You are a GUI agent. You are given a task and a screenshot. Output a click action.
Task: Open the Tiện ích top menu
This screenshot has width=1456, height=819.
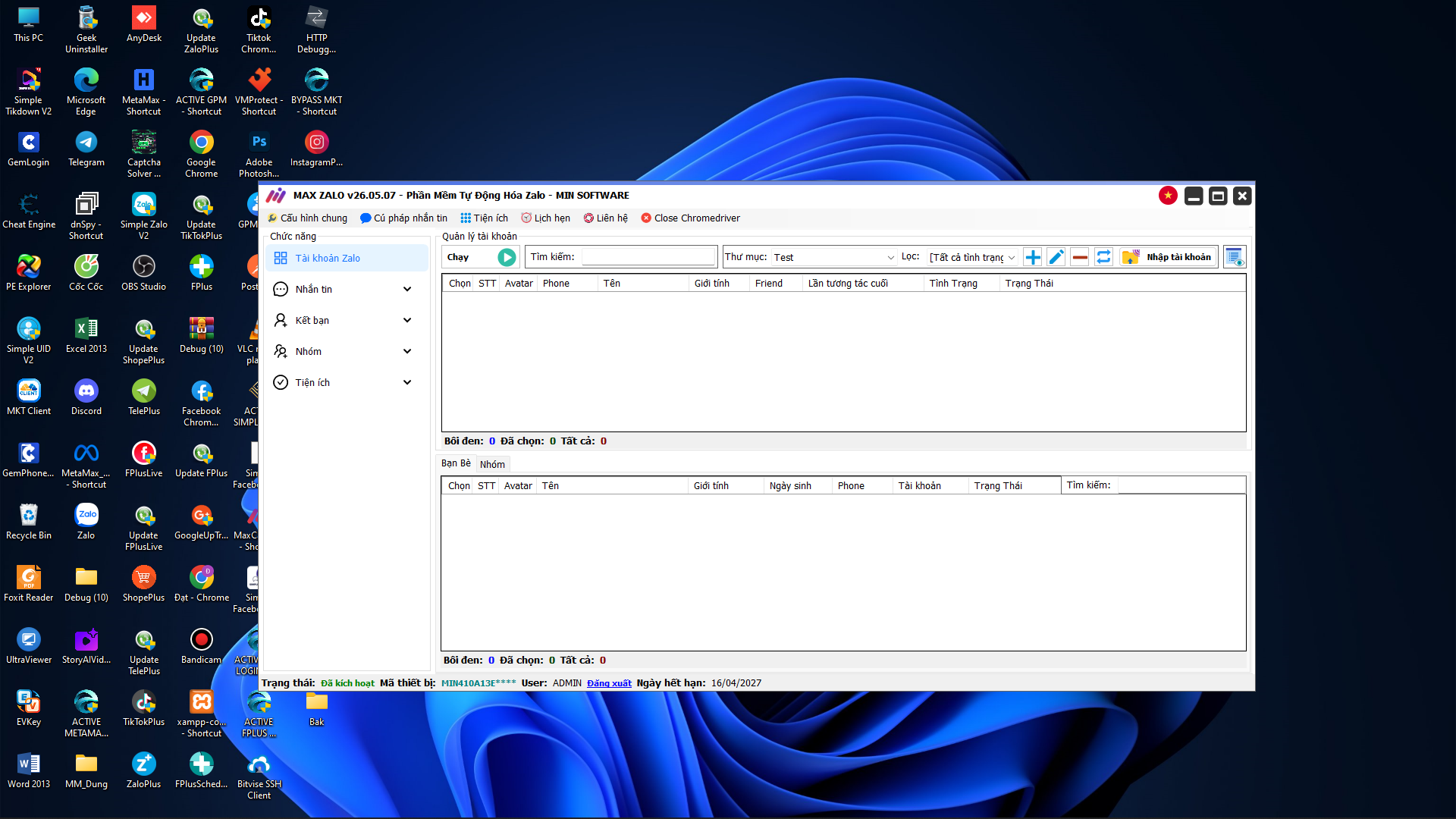pos(485,218)
